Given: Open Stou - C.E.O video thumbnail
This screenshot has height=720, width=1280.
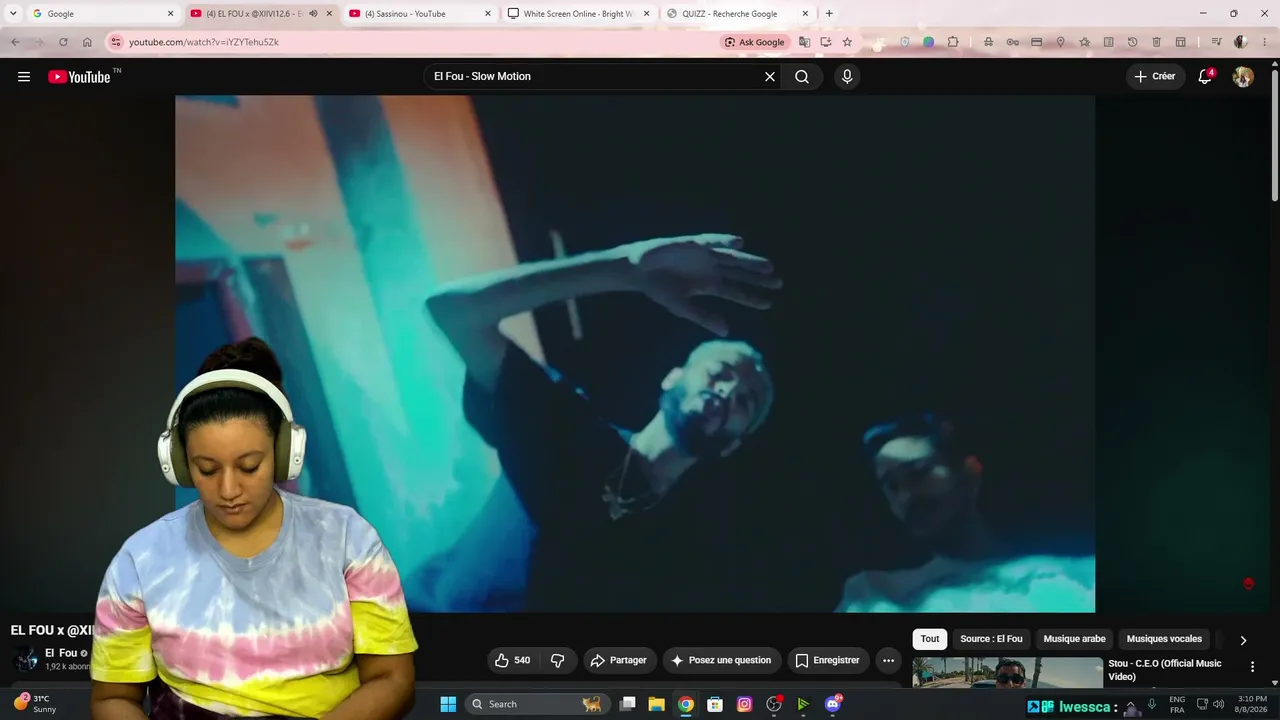Looking at the screenshot, I should 1007,672.
